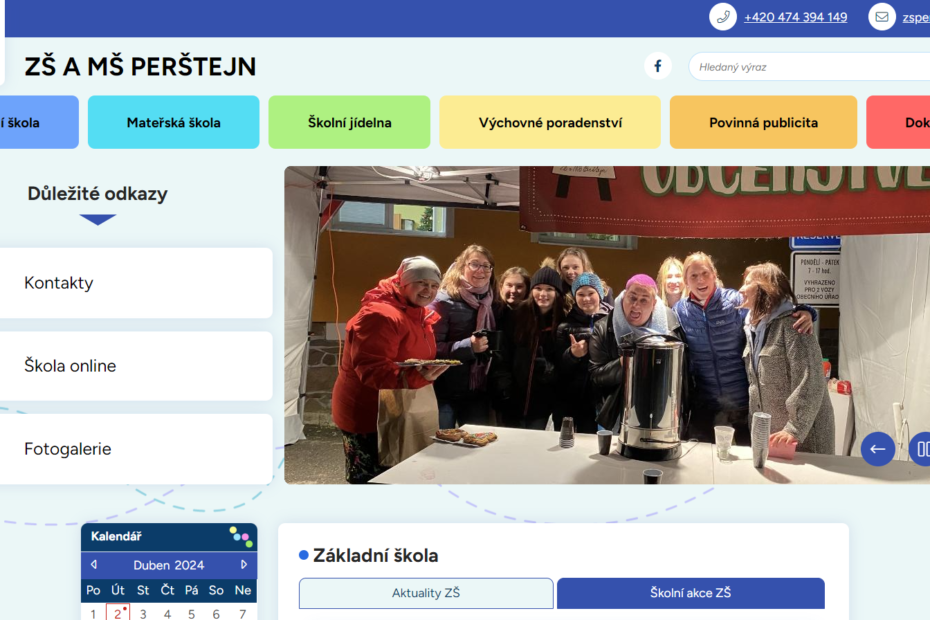930x620 pixels.
Task: Click the email envelope icon
Action: 881,17
